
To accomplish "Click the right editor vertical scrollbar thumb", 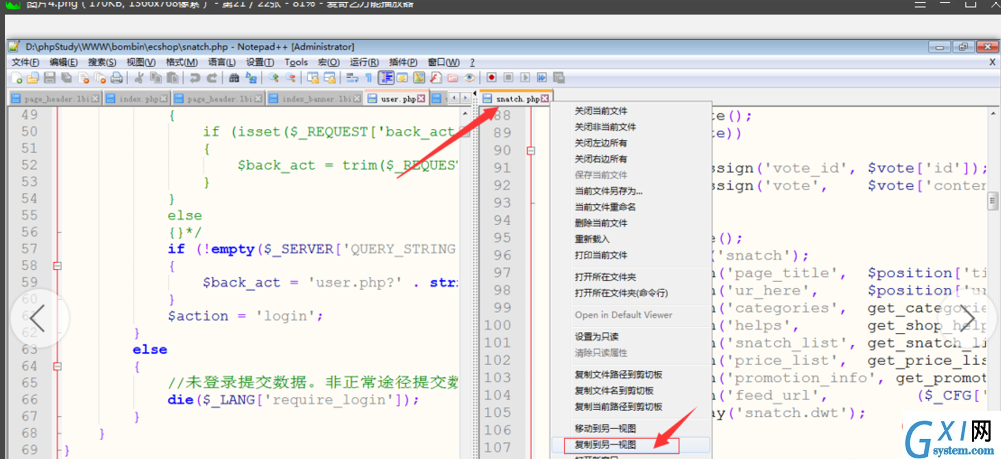I will [x=993, y=201].
